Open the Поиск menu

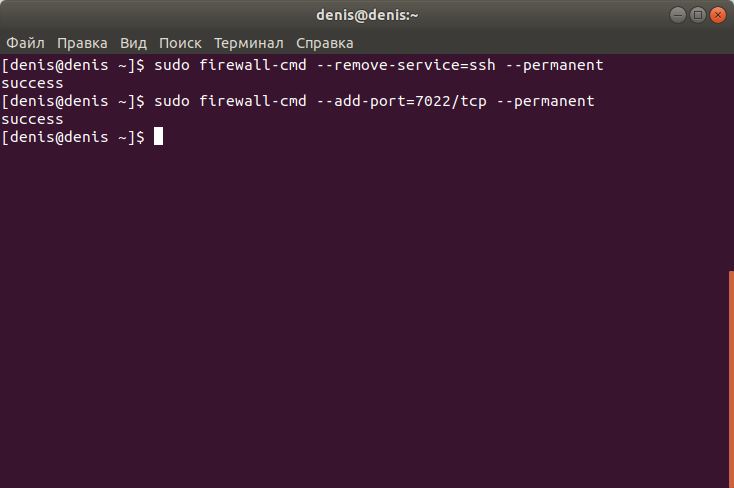180,43
